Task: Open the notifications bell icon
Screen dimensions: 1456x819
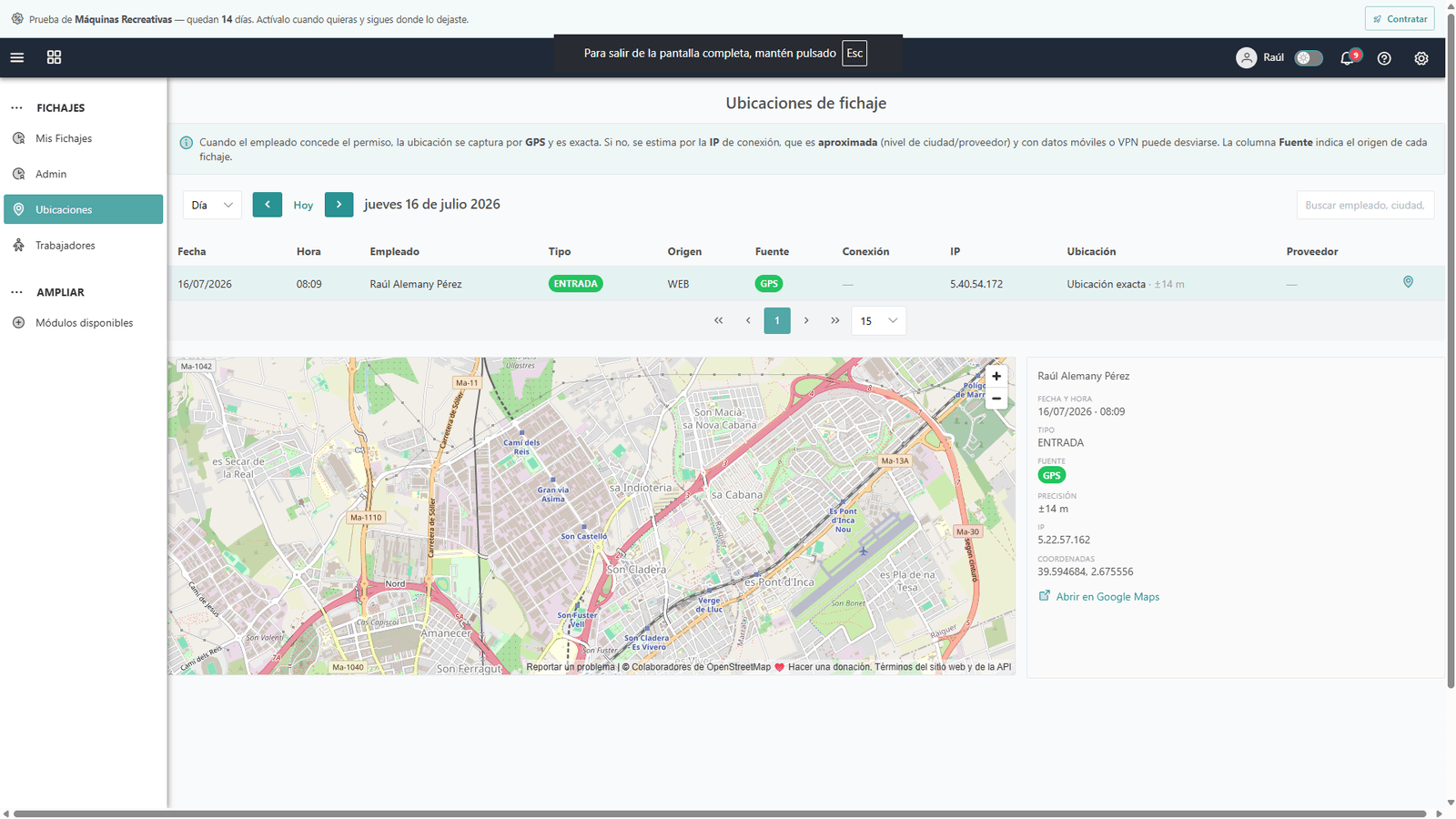Action: [1348, 58]
